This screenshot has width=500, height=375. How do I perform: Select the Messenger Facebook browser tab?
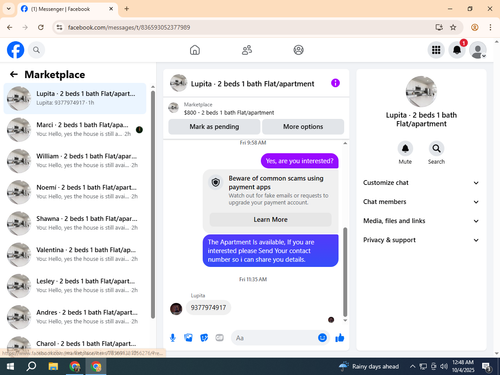point(67,9)
